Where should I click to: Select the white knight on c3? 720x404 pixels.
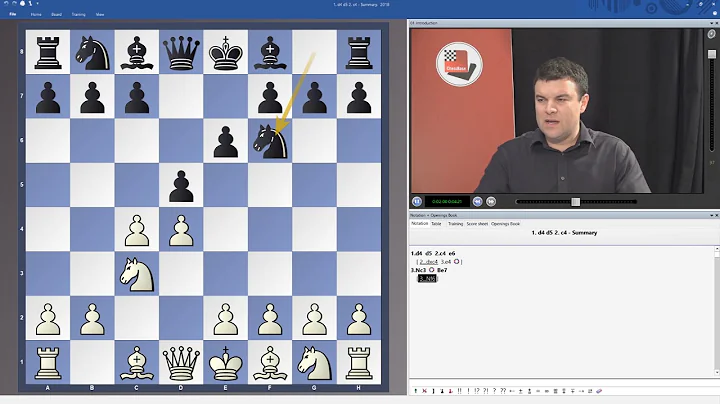click(136, 274)
